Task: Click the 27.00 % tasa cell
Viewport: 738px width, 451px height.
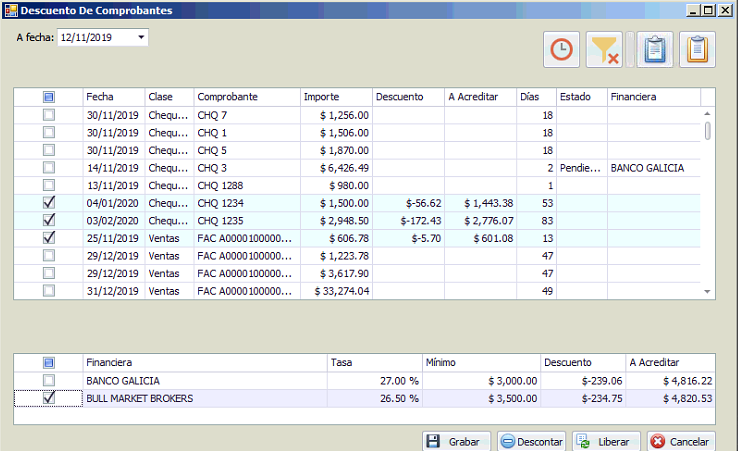Action: (375, 381)
